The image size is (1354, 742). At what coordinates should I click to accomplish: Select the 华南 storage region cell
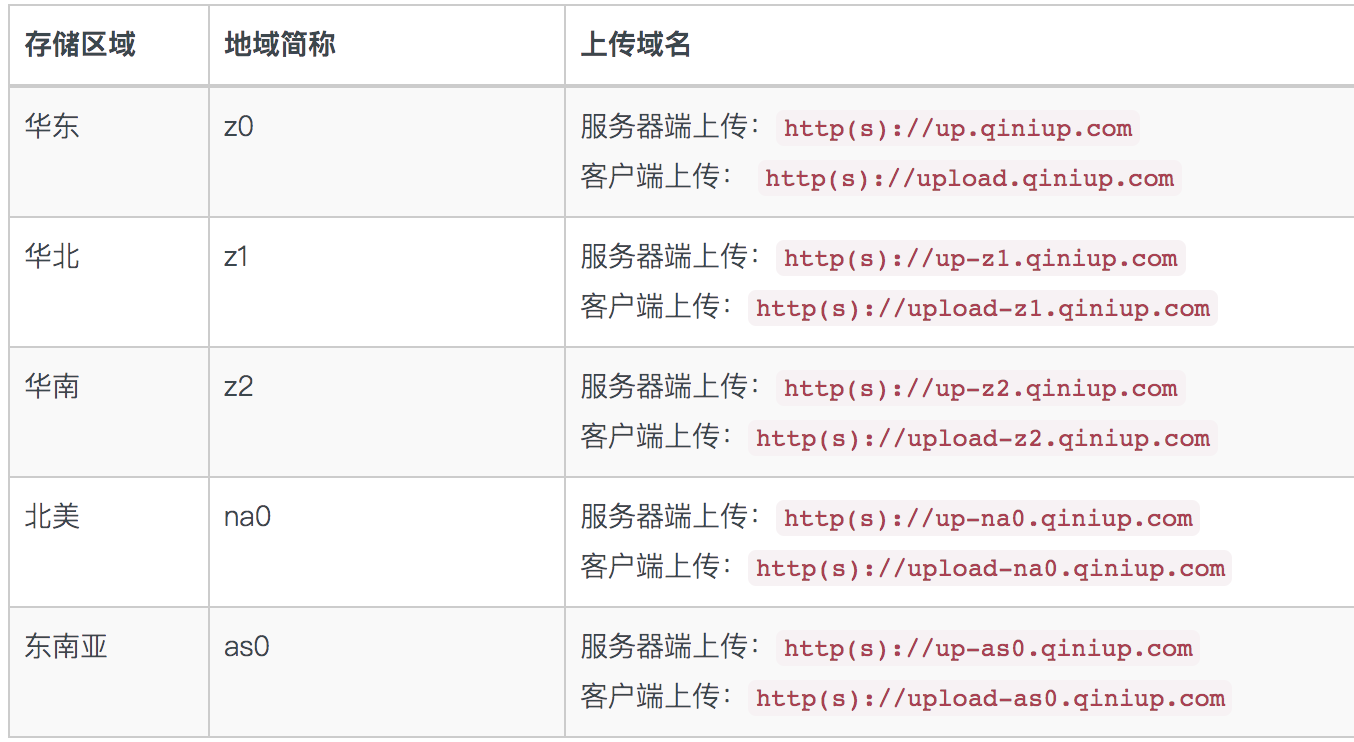52,387
